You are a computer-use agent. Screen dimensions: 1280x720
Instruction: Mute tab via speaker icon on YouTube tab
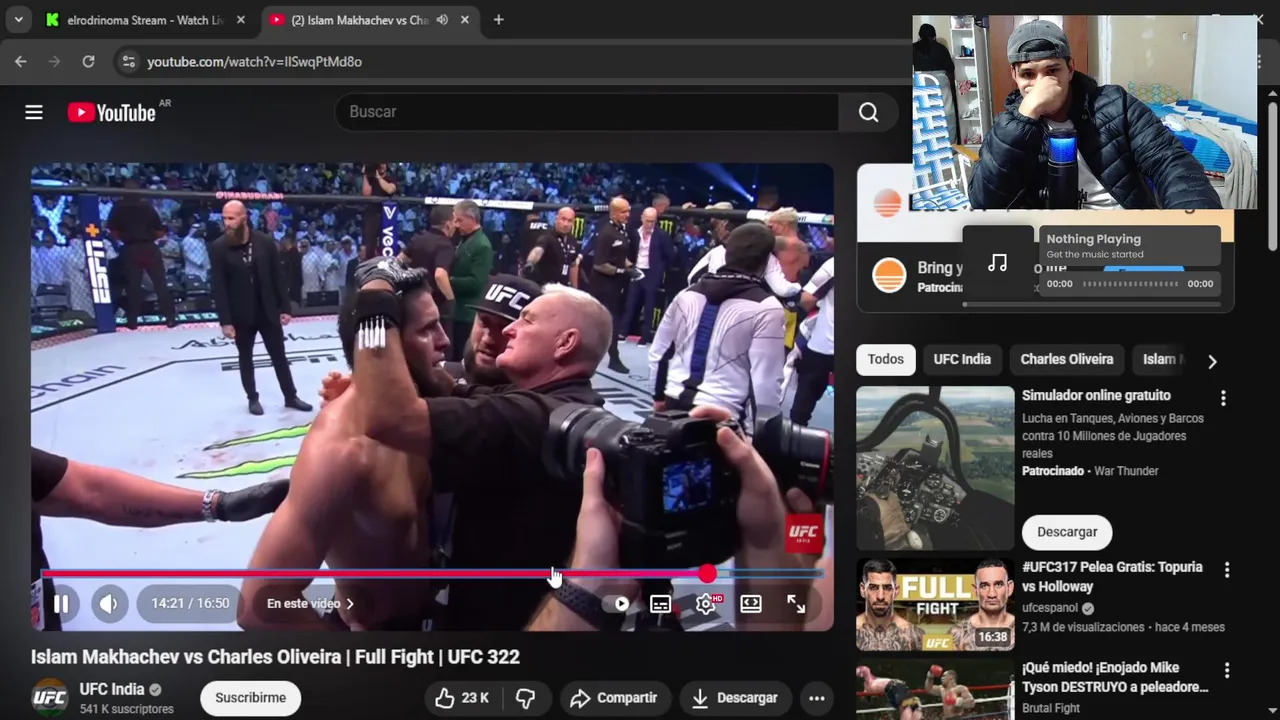coord(442,20)
